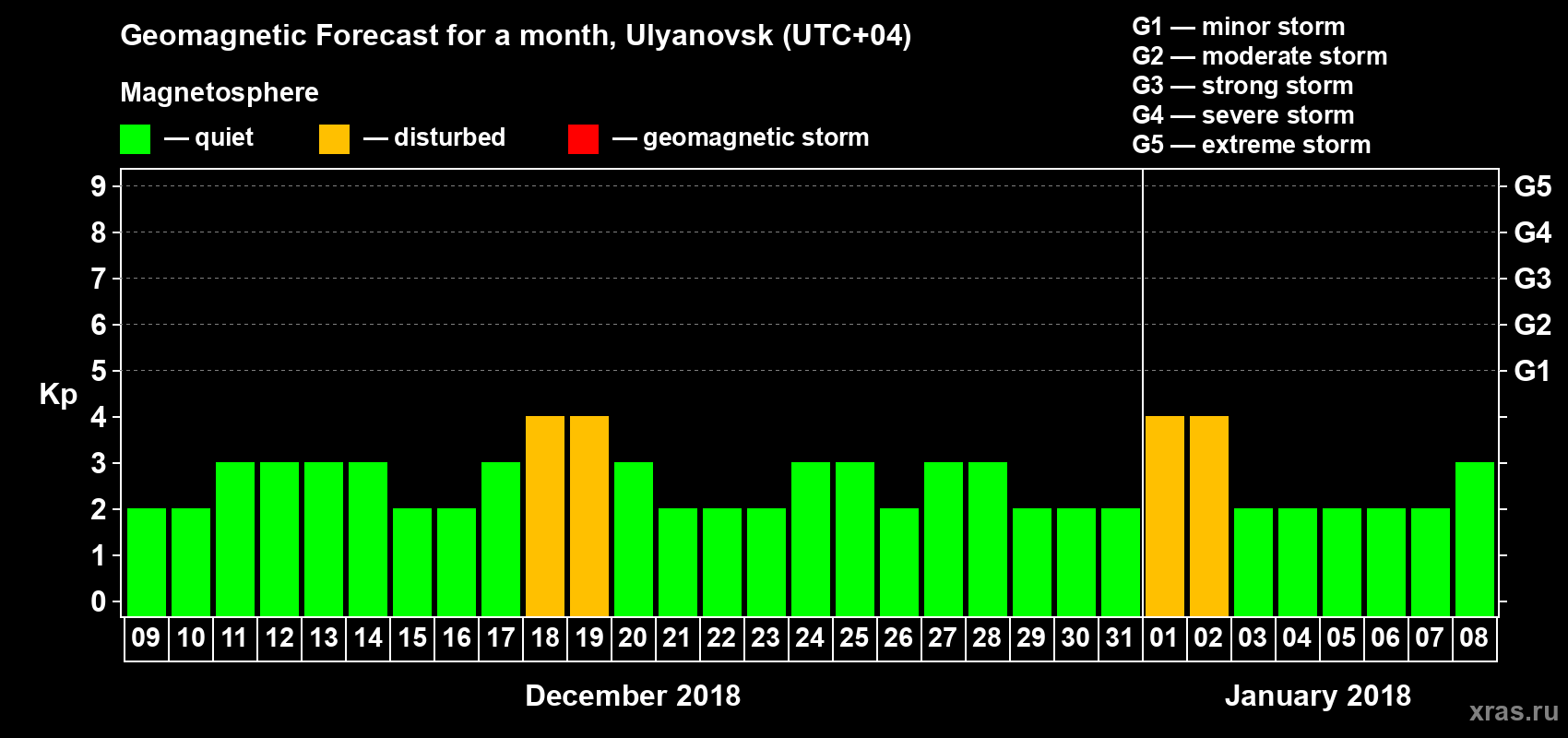Click the green quiet legend swatch
This screenshot has width=1568, height=738.
coord(136,139)
